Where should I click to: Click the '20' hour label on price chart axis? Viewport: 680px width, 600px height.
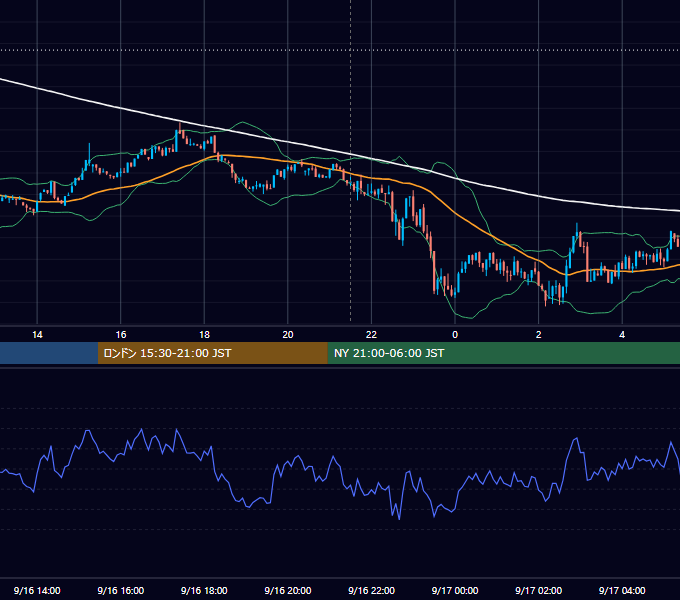[288, 335]
